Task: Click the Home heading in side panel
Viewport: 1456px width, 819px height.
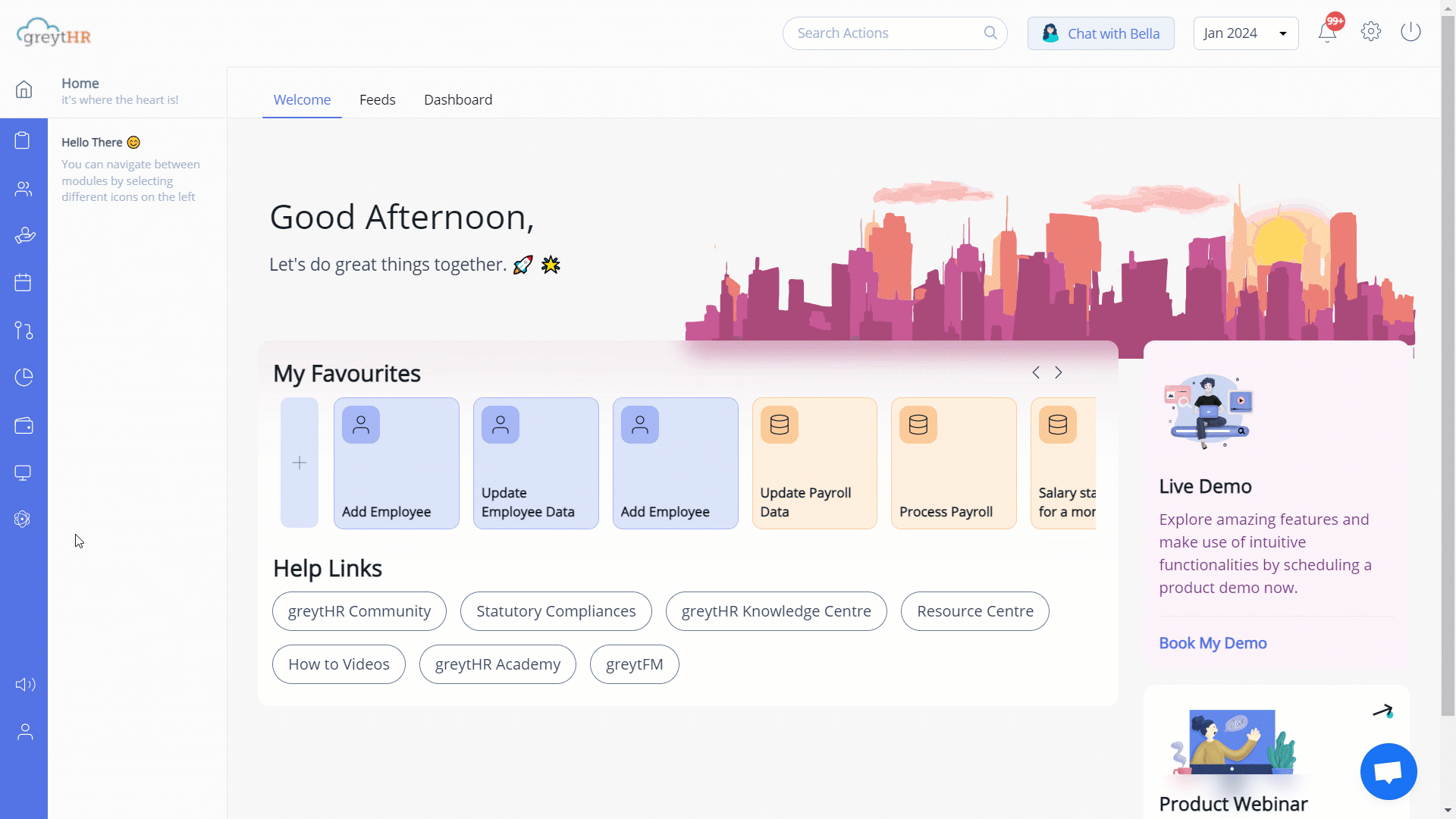Action: pyautogui.click(x=80, y=83)
